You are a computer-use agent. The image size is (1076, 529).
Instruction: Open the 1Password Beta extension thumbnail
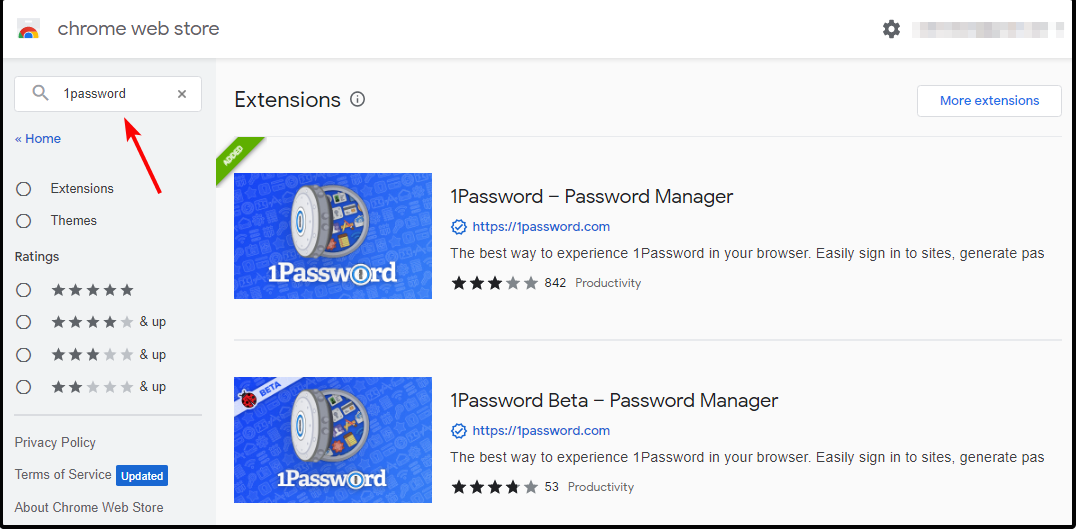point(333,440)
